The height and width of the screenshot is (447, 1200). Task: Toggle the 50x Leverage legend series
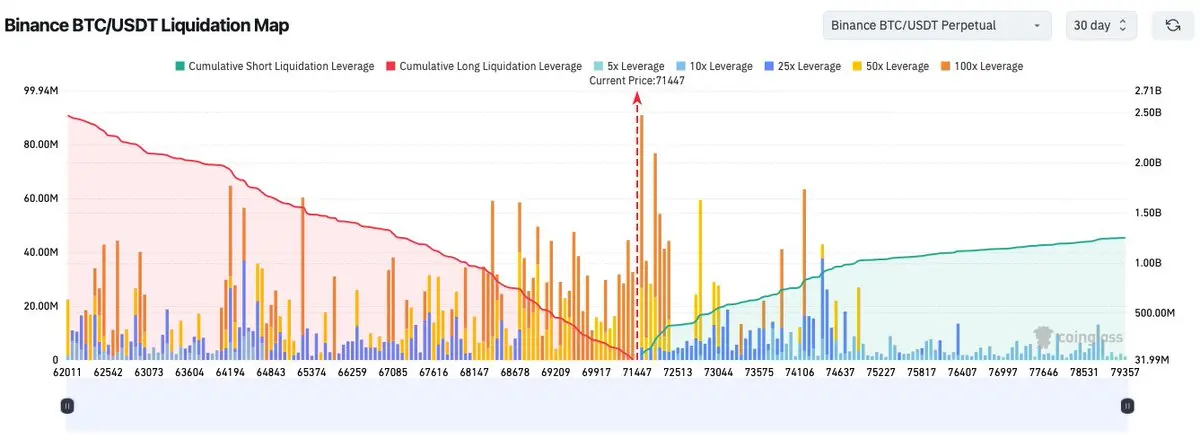click(892, 66)
